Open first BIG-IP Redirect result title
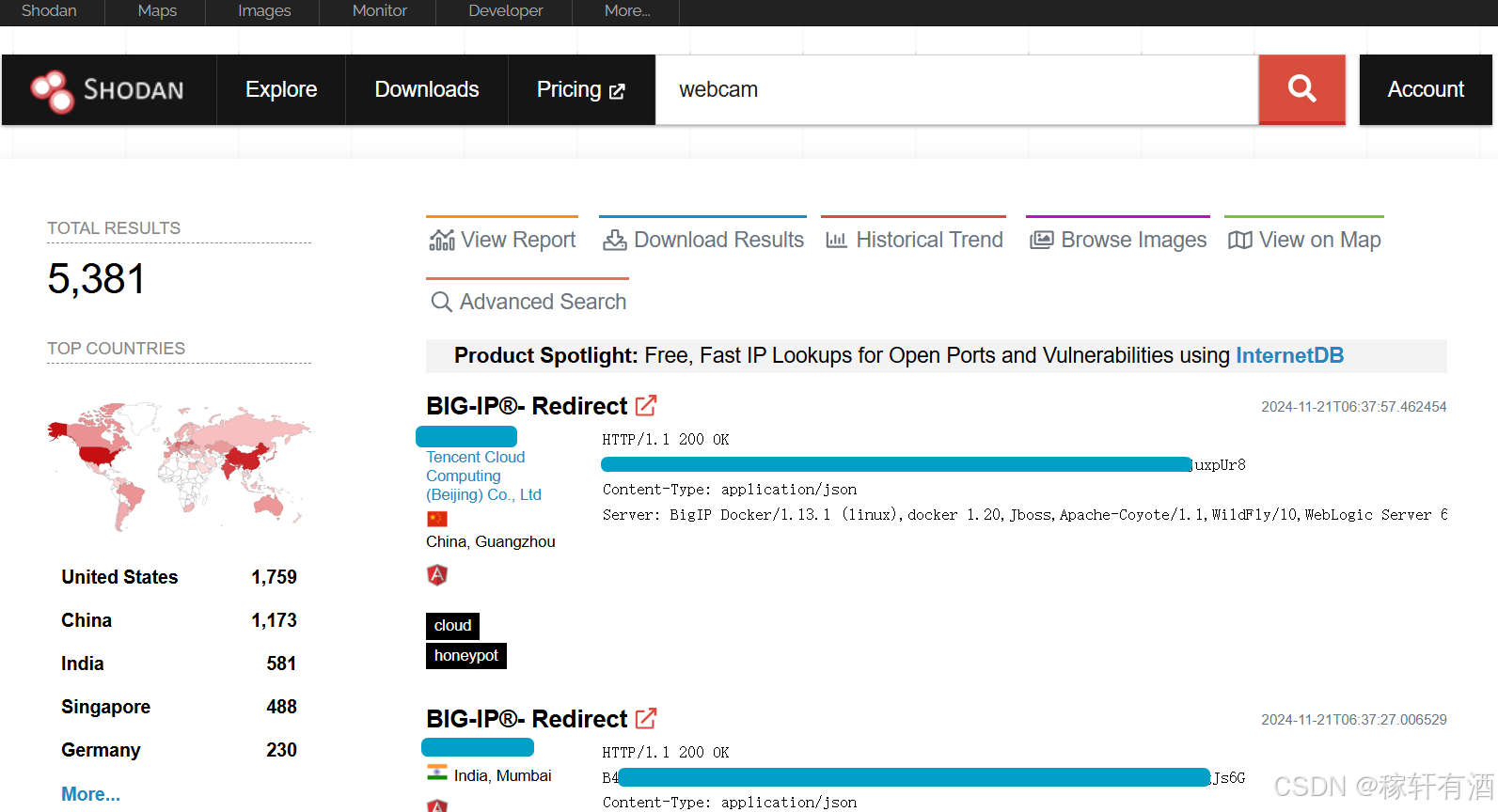This screenshot has height=812, width=1498. point(527,406)
